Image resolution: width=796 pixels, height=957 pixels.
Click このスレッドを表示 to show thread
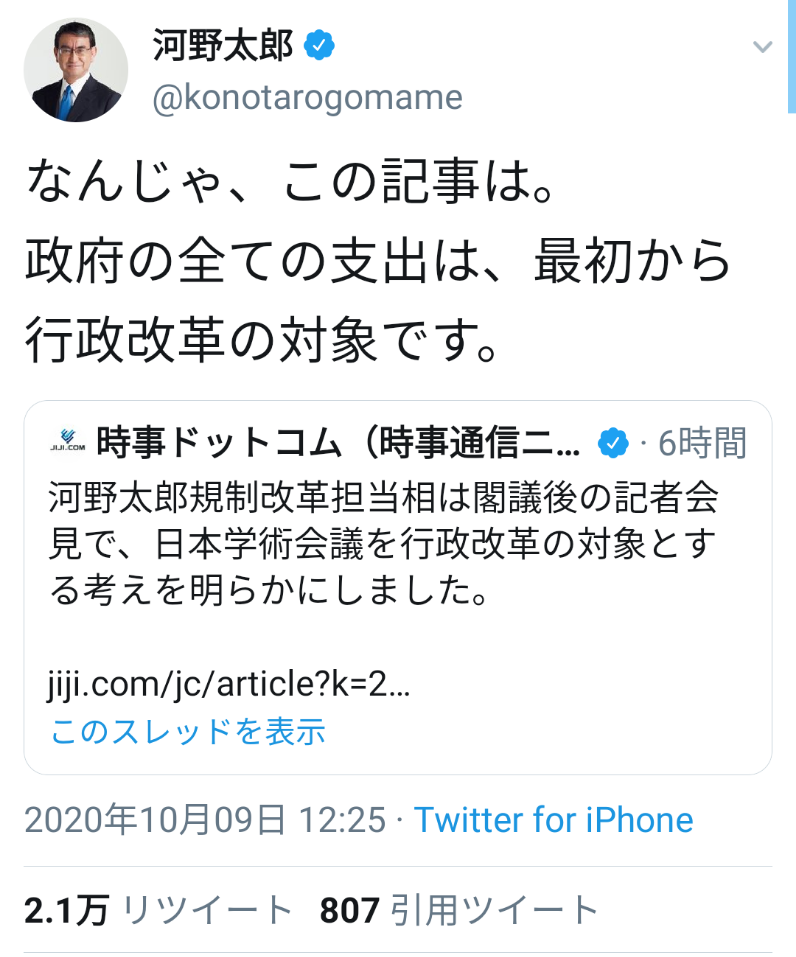[188, 731]
